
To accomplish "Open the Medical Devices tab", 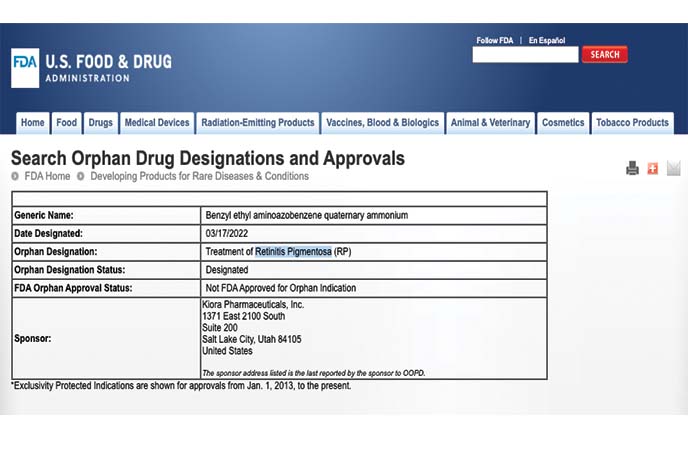I will [x=157, y=123].
